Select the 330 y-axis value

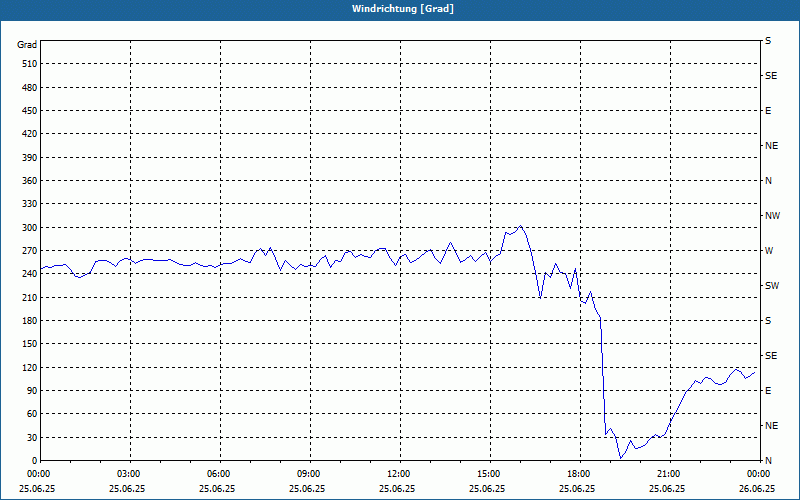[30, 204]
